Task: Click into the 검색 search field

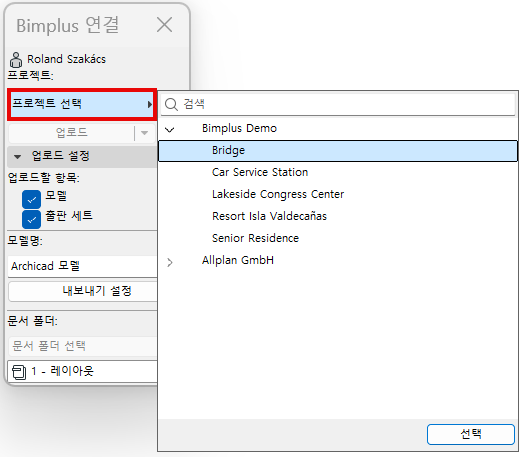Action: click(x=338, y=104)
